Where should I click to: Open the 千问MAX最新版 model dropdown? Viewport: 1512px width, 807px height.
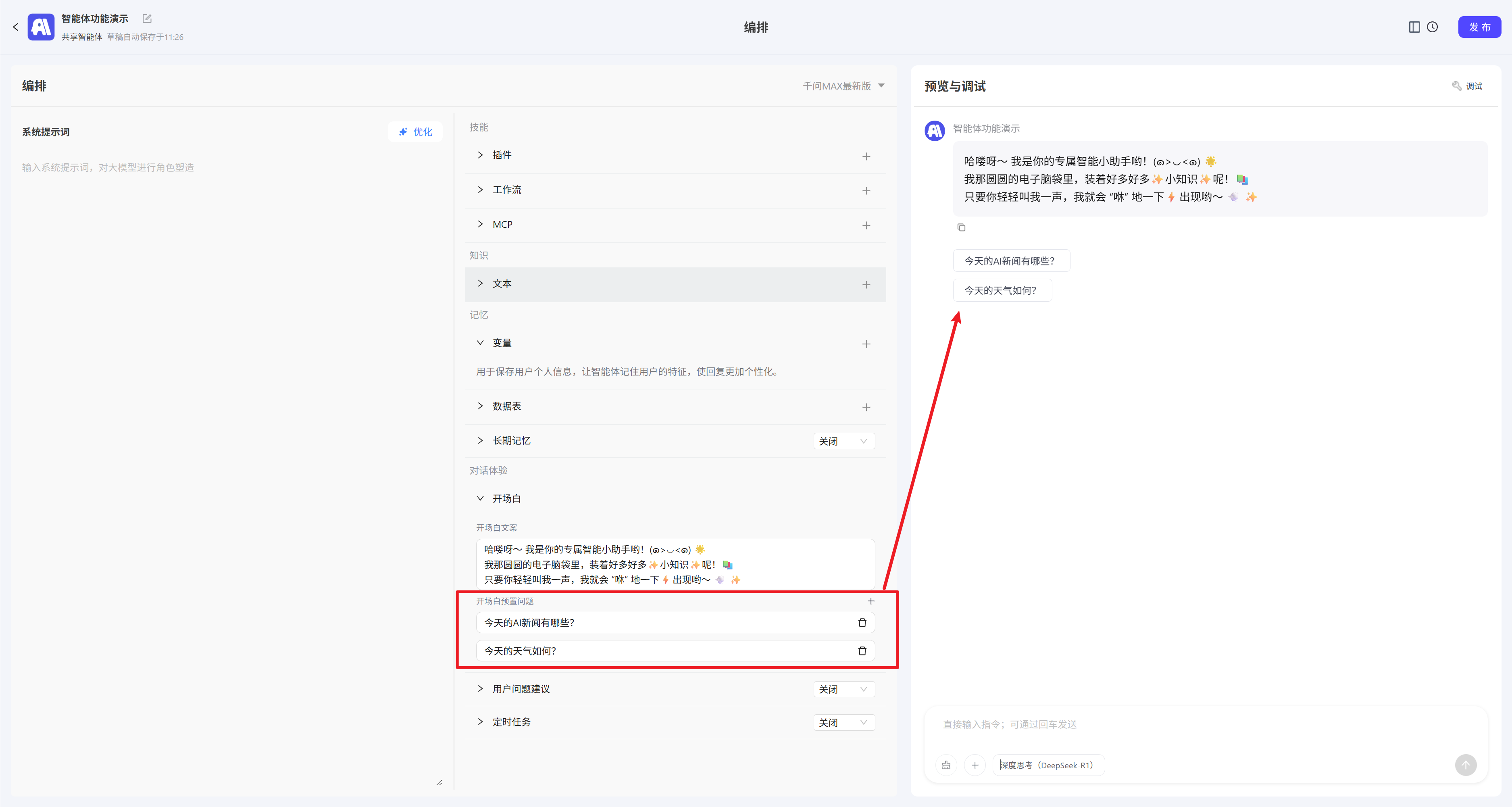pos(843,85)
